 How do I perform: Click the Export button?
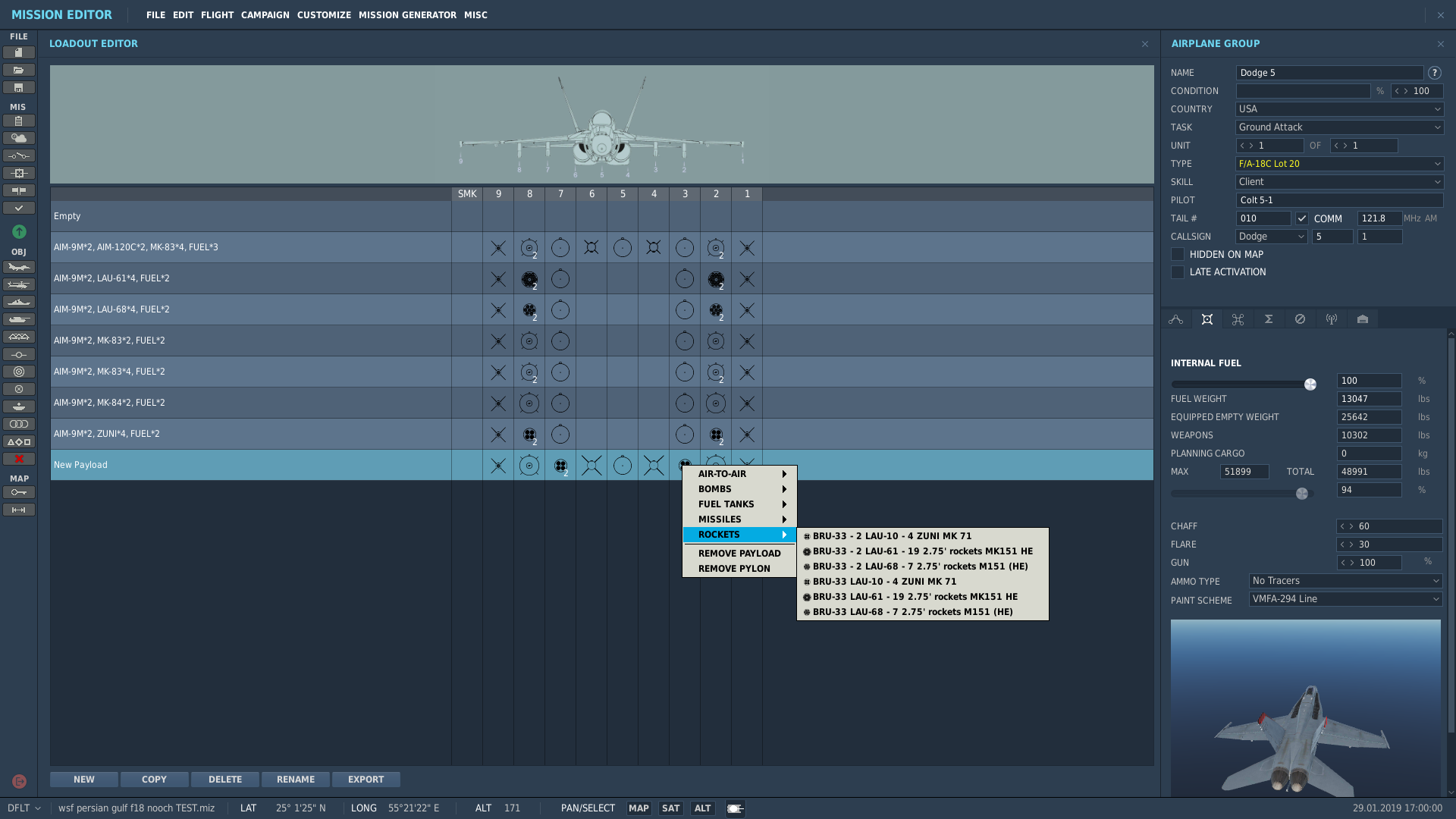pos(366,780)
